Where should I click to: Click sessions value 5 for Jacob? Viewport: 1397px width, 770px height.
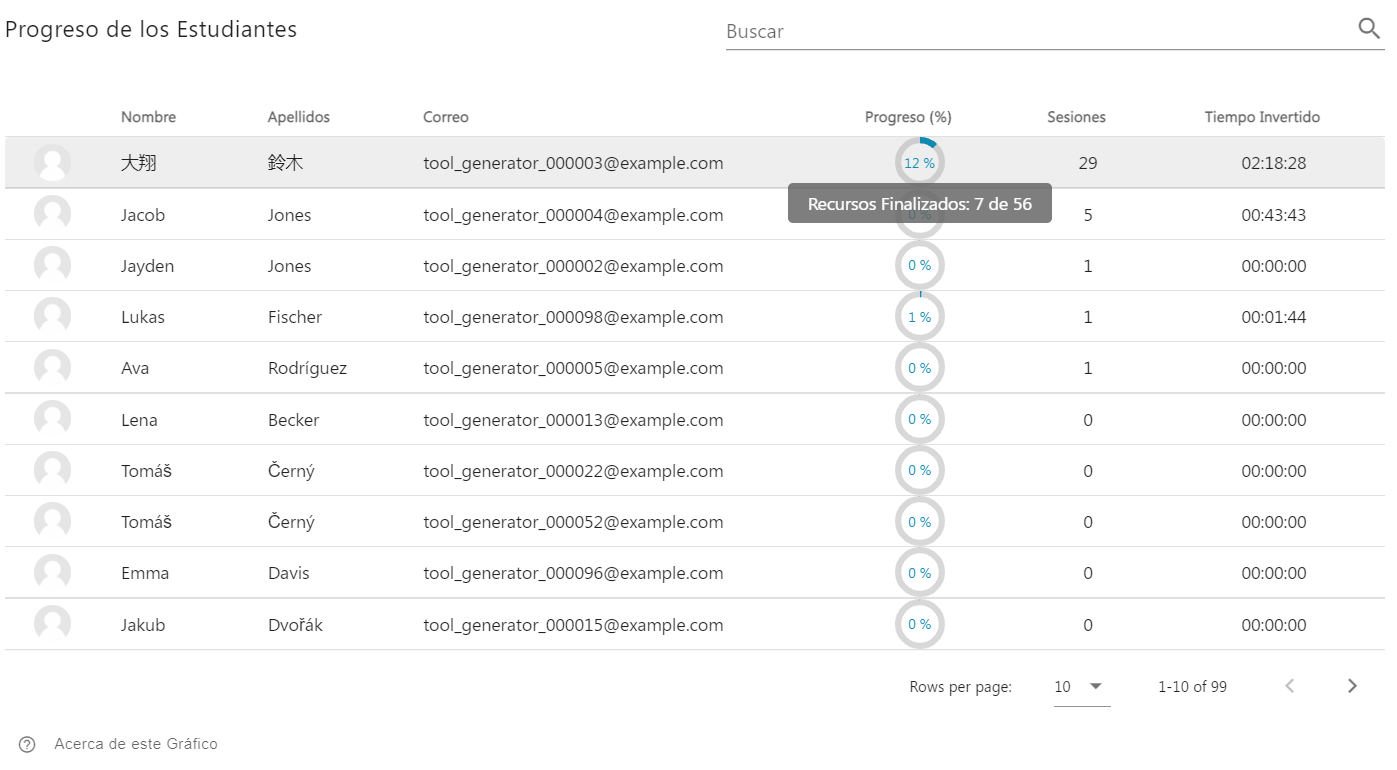pyautogui.click(x=1088, y=215)
